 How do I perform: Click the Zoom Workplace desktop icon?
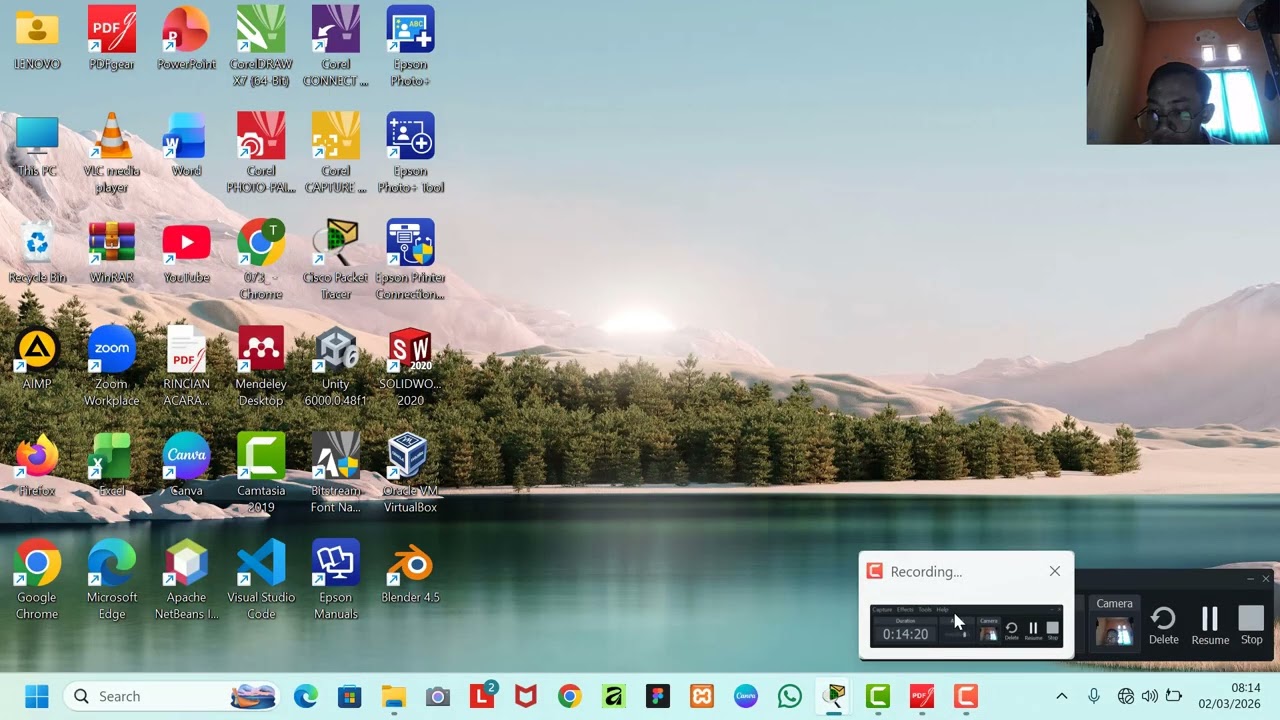[x=112, y=366]
